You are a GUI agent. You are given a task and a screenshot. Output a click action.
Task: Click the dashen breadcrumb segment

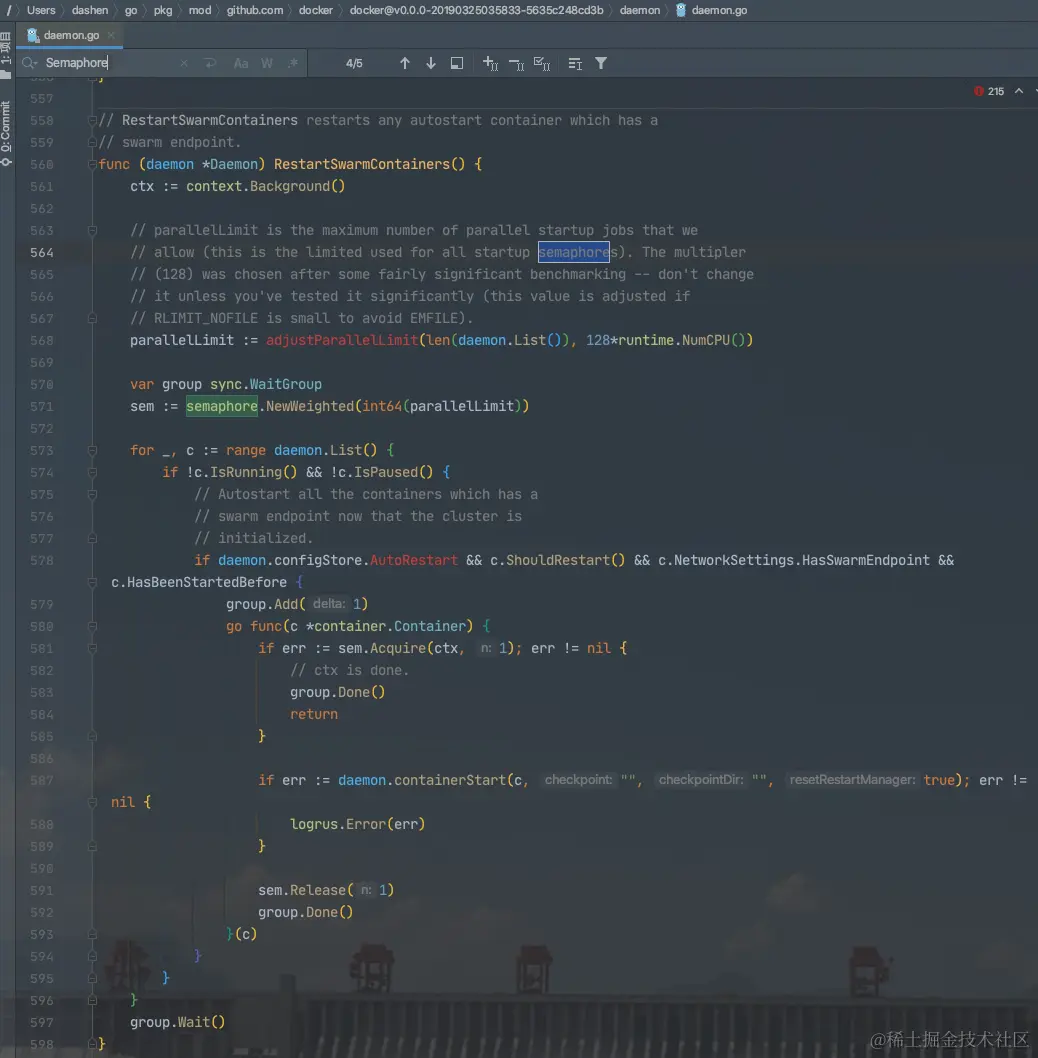[x=90, y=10]
